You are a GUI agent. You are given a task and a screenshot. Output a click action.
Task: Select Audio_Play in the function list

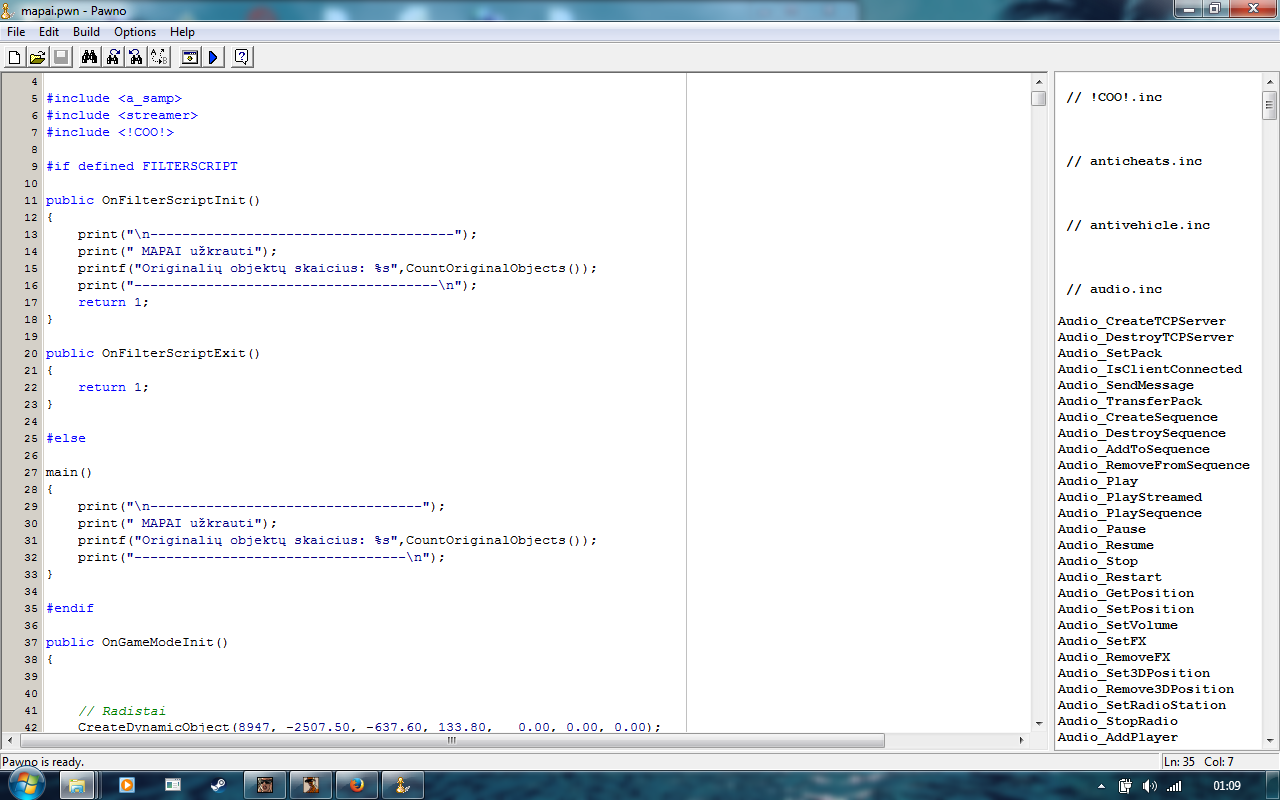[1097, 481]
